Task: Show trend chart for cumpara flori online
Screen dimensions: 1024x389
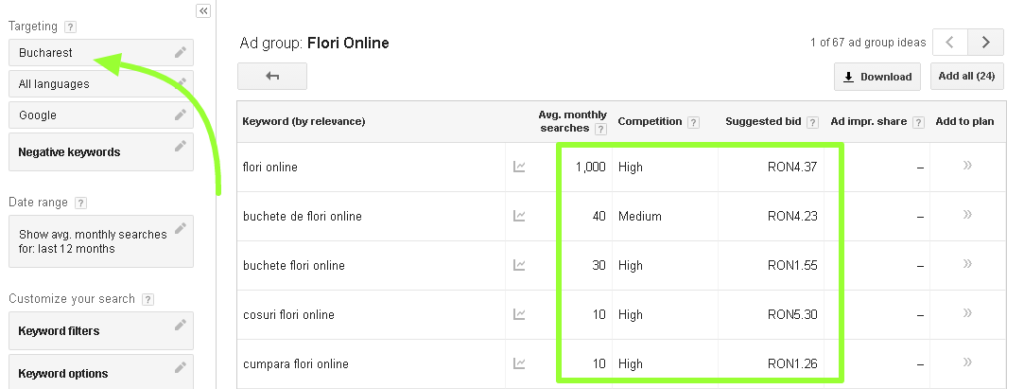Action: click(x=519, y=364)
